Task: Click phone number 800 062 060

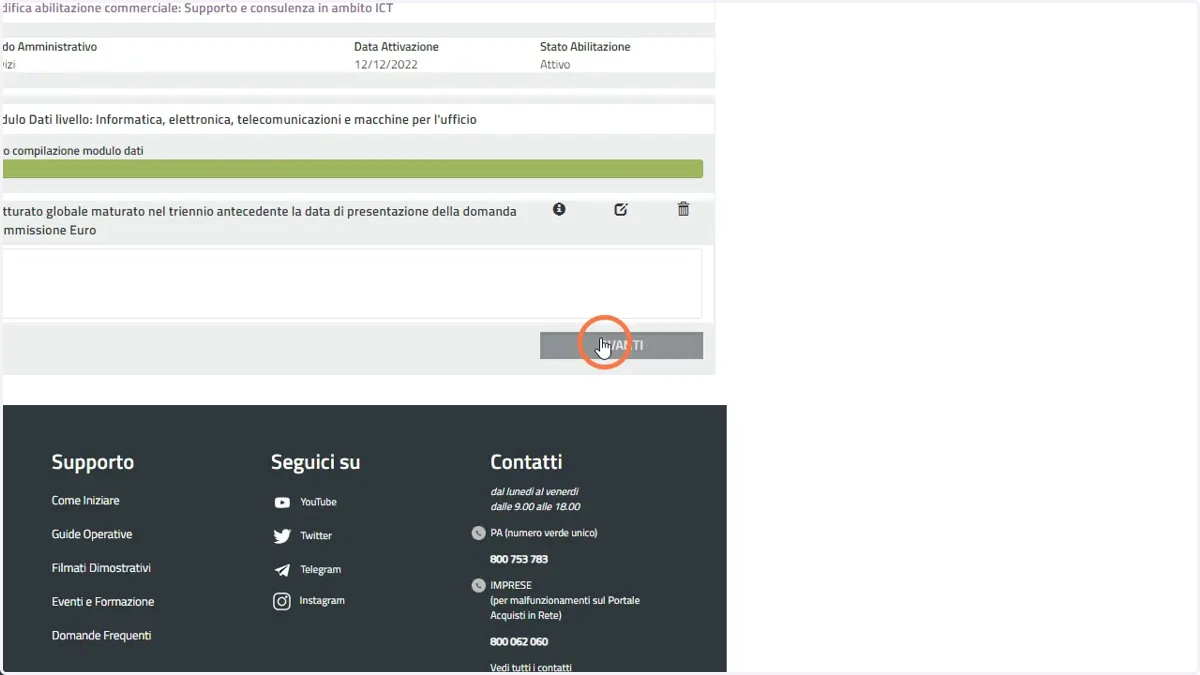Action: pos(519,642)
